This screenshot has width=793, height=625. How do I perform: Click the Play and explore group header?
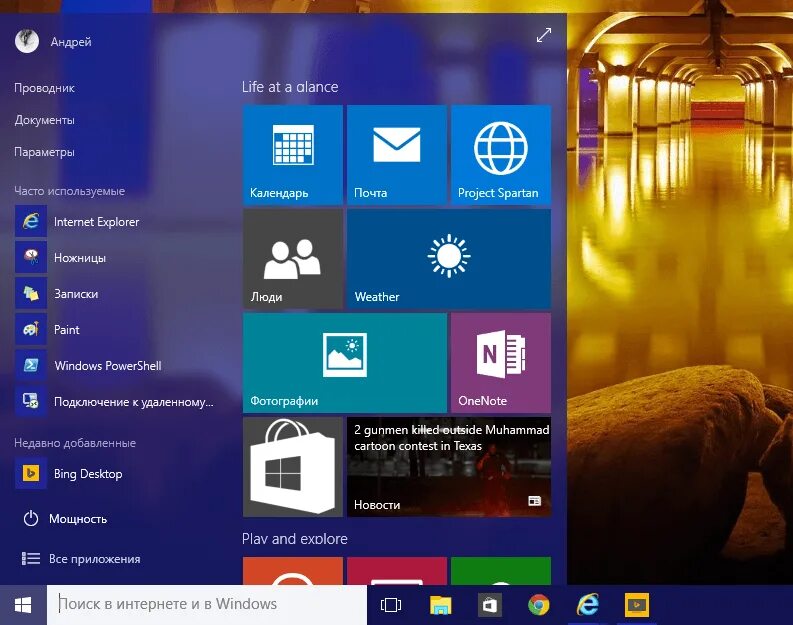tap(294, 539)
